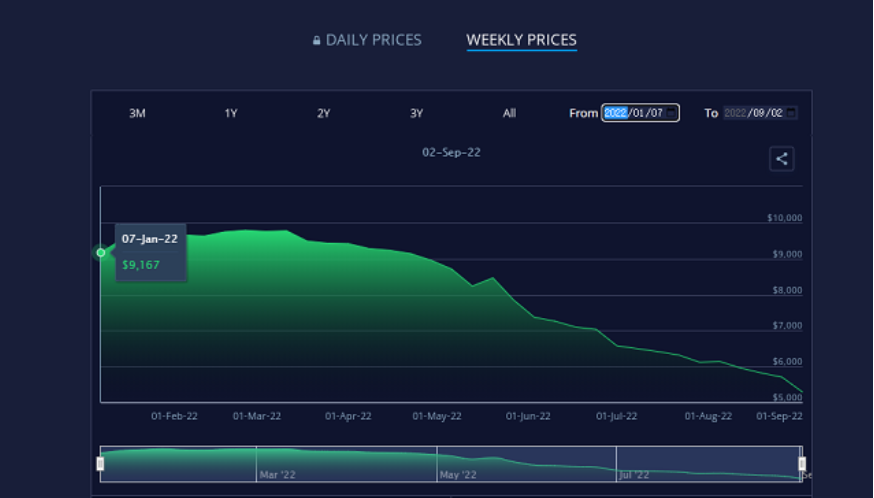Click the month segment in From date

(x=639, y=113)
